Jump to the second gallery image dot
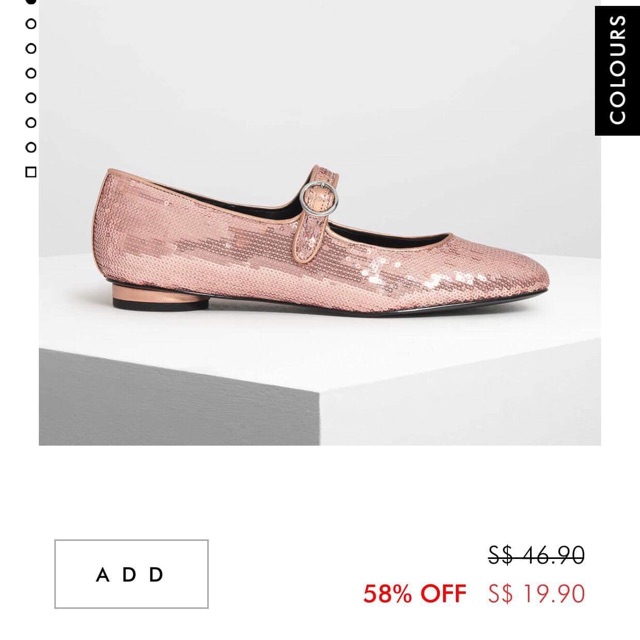This screenshot has height=640, width=640. click(x=30, y=23)
